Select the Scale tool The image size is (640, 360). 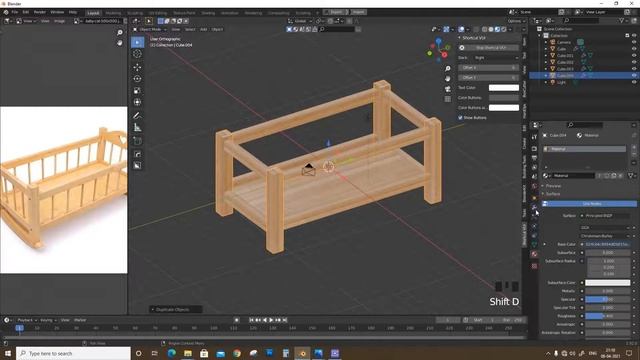click(138, 91)
